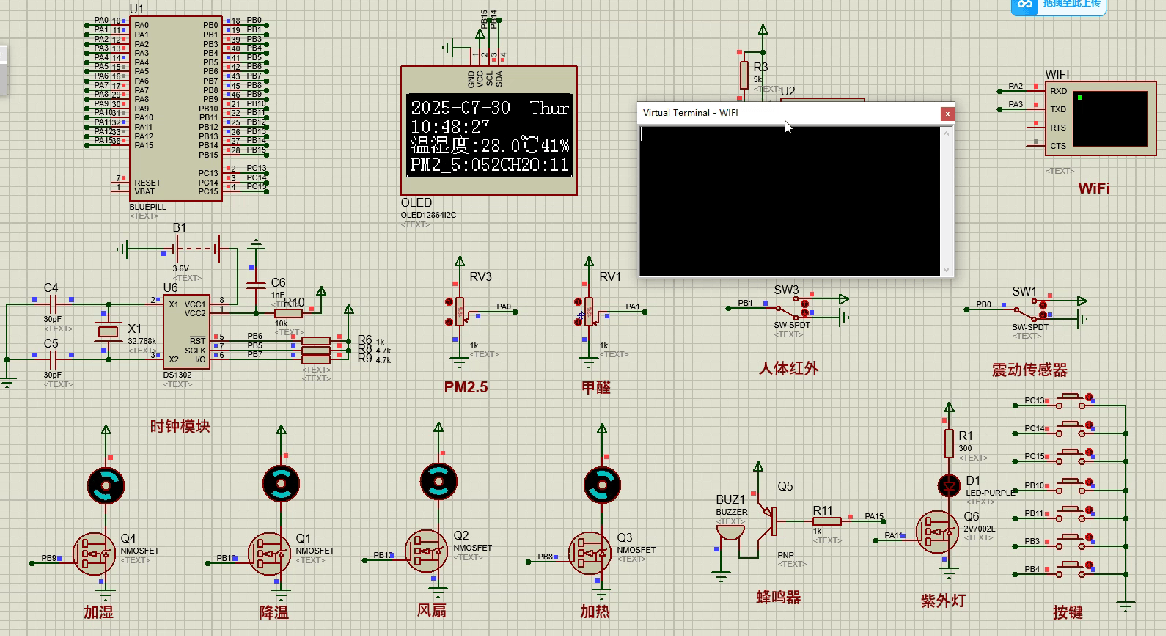Click the OLED display screen
The image size is (1166, 636).
click(490, 136)
